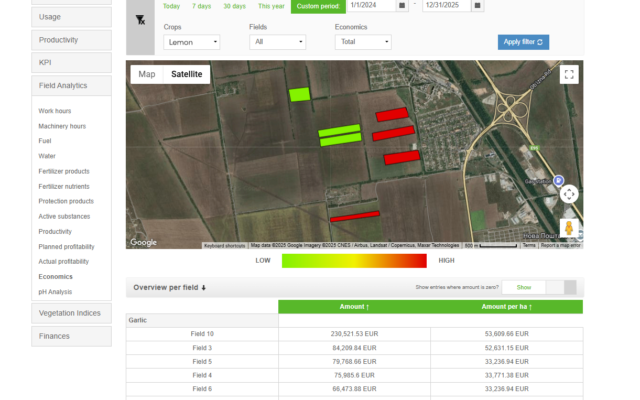The image size is (640, 400).
Task: Click the Apply filter button
Action: (x=523, y=42)
